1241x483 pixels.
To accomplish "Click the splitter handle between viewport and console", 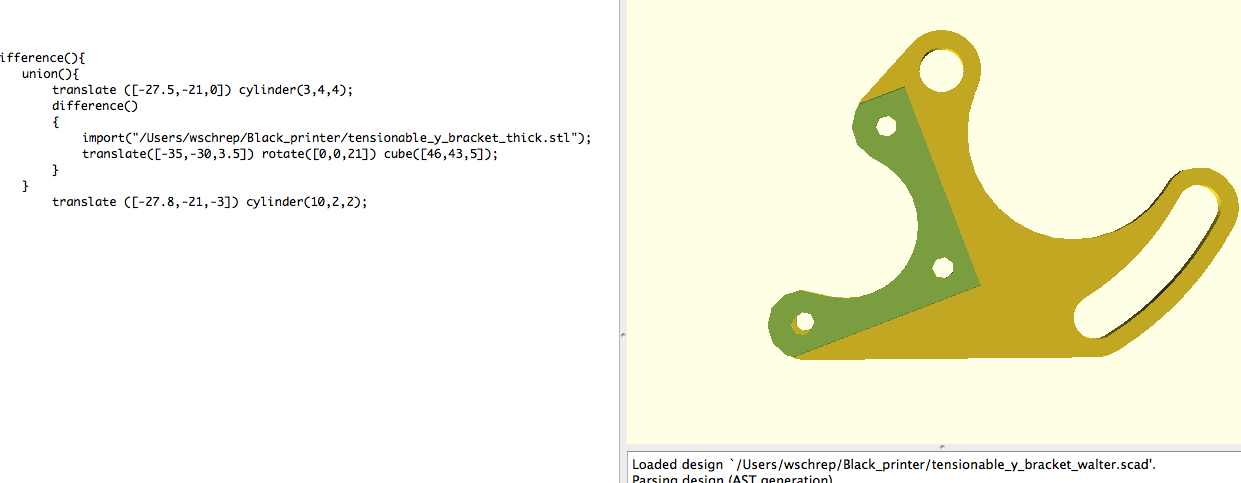I will pos(941,446).
